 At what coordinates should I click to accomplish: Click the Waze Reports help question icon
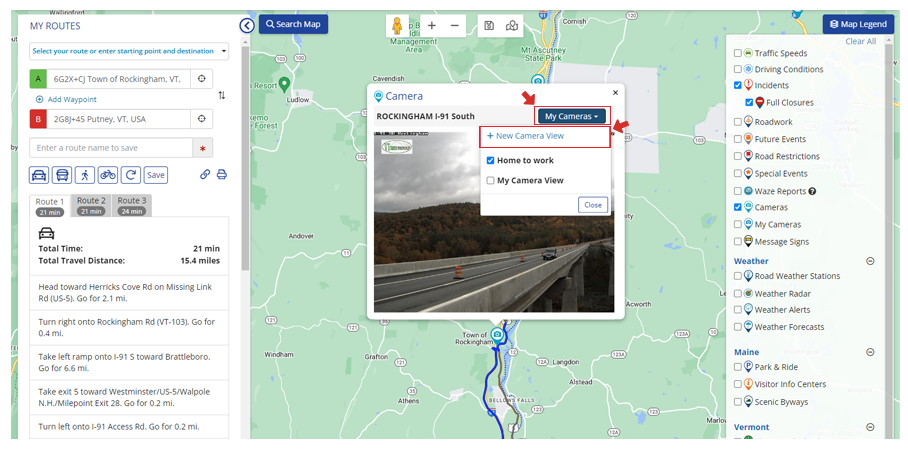[812, 191]
